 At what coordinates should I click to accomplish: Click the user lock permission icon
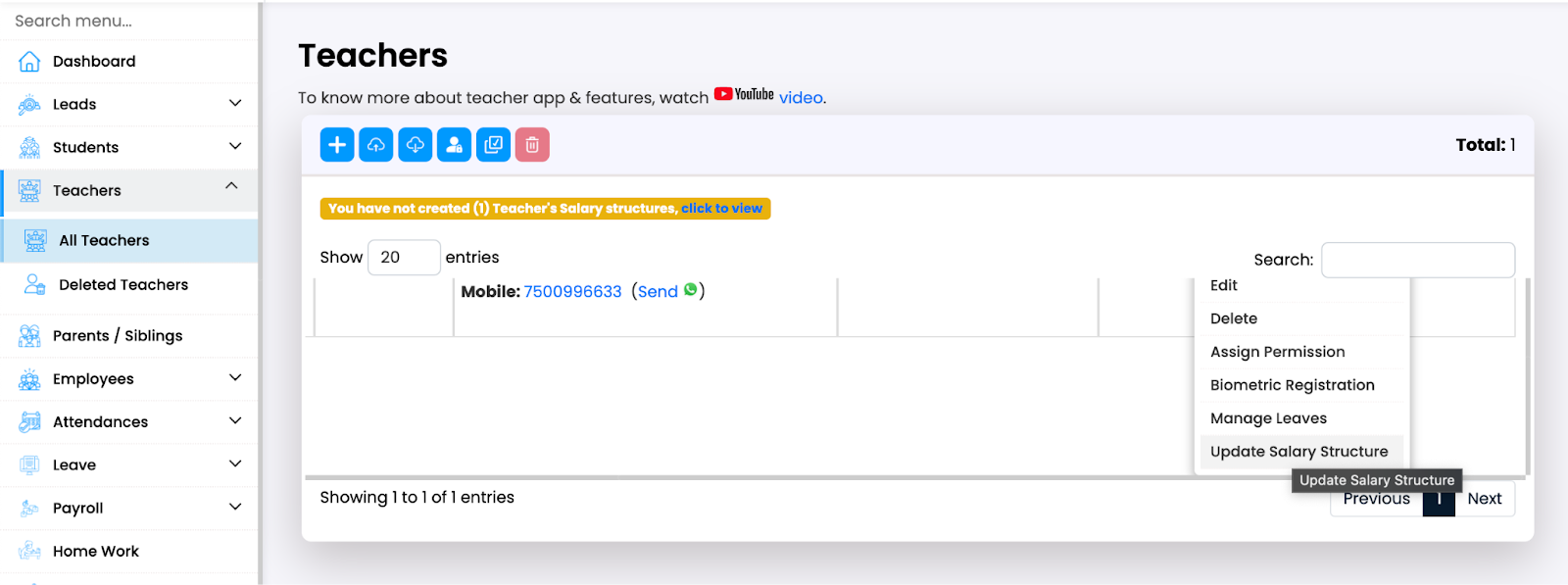tap(454, 145)
